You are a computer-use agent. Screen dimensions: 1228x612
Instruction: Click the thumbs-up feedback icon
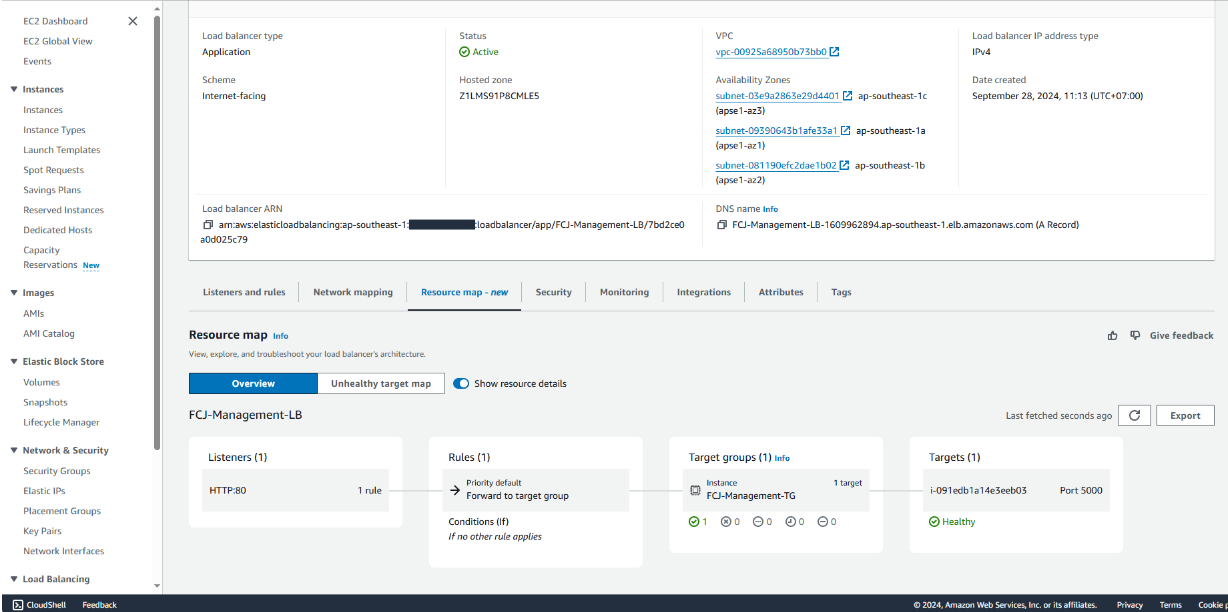1113,336
